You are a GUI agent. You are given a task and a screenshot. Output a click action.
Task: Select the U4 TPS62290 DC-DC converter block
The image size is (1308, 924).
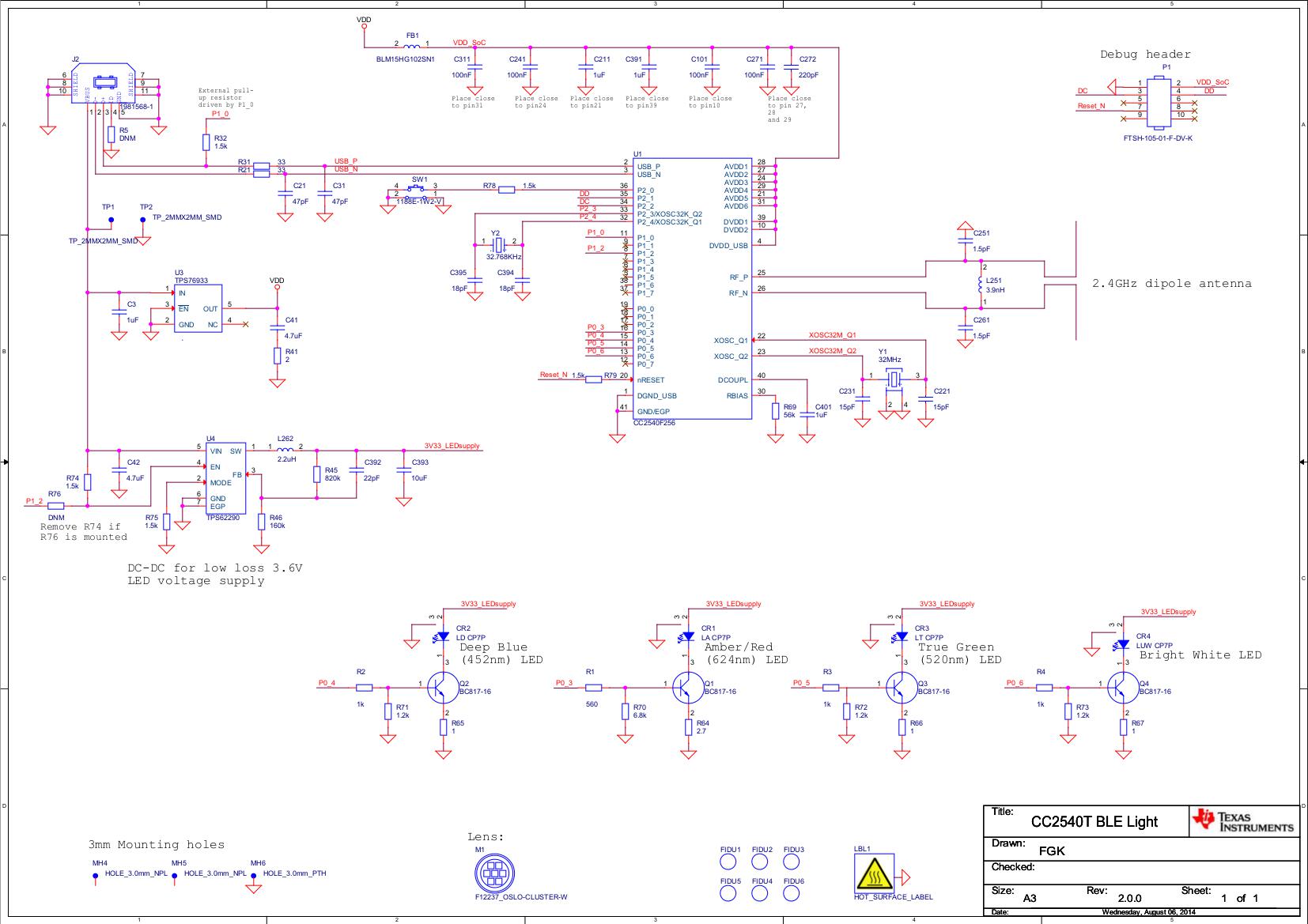pyautogui.click(x=225, y=478)
